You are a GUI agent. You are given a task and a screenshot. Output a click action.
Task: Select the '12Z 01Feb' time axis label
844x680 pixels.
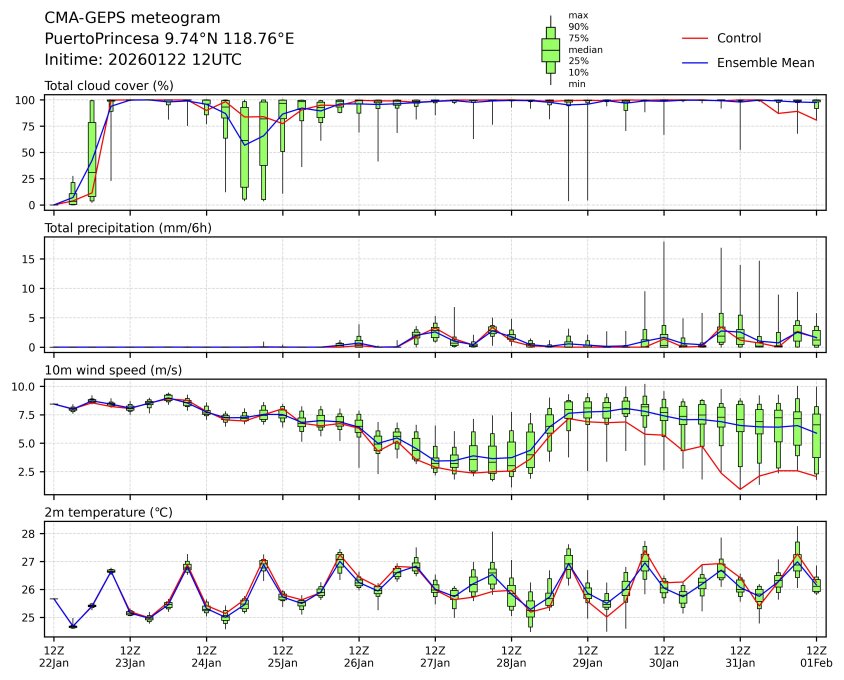(x=816, y=656)
